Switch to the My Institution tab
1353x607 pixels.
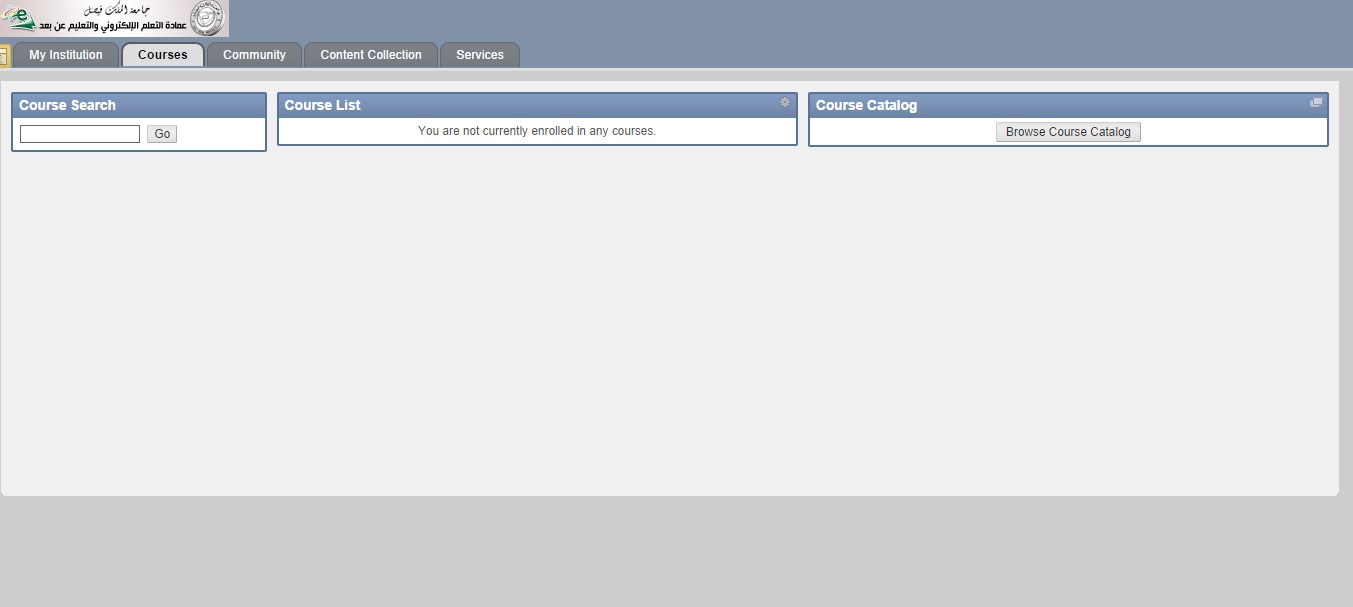66,55
